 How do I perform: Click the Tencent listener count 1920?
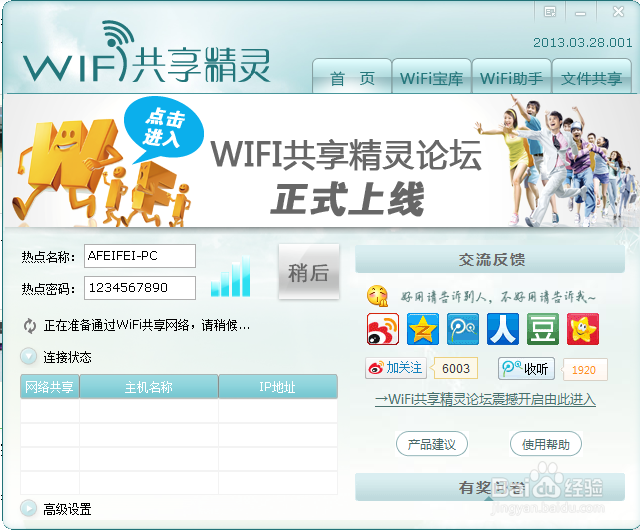[x=584, y=370]
